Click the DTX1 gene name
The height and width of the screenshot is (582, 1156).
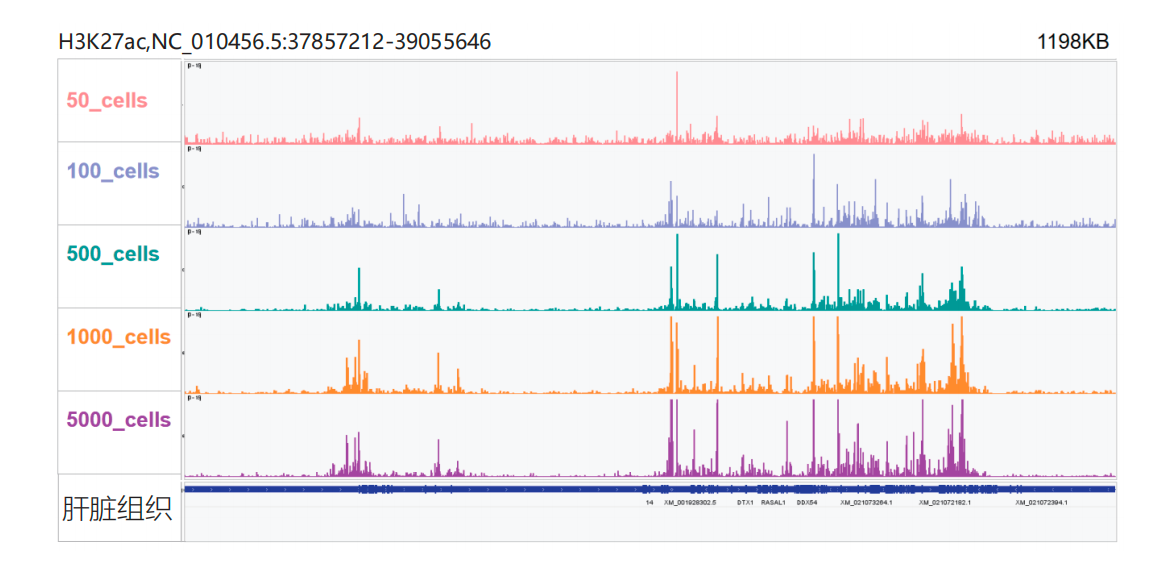745,503
